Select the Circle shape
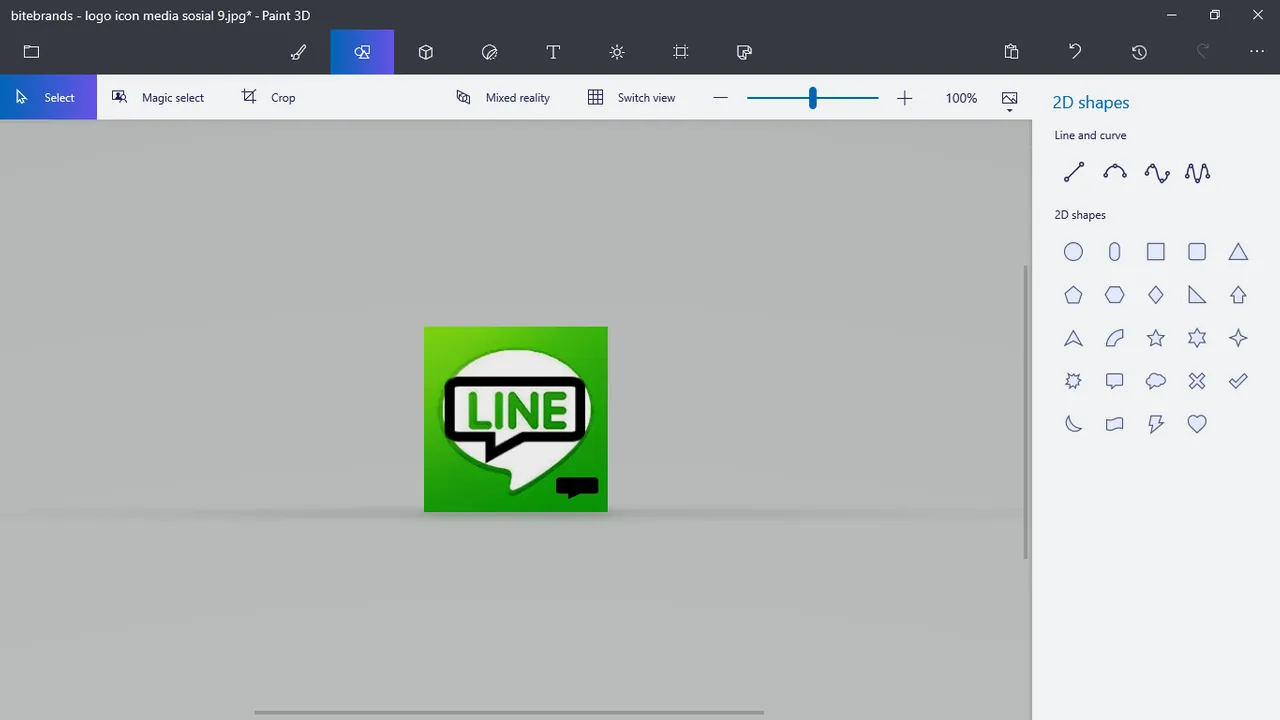Image resolution: width=1280 pixels, height=720 pixels. point(1073,252)
